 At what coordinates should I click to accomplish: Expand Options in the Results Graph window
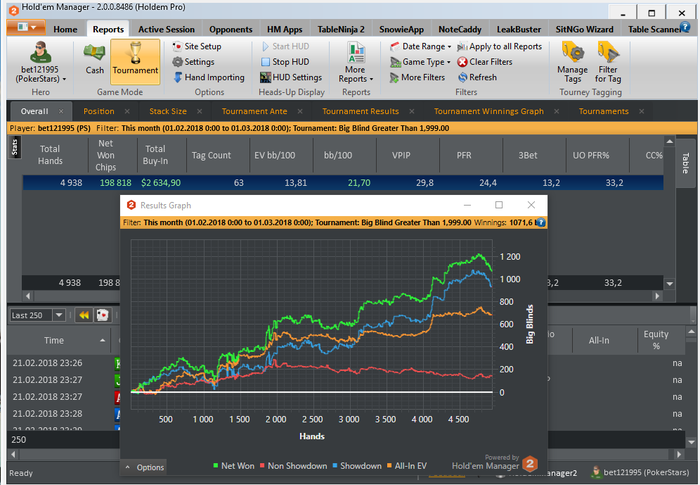point(144,467)
